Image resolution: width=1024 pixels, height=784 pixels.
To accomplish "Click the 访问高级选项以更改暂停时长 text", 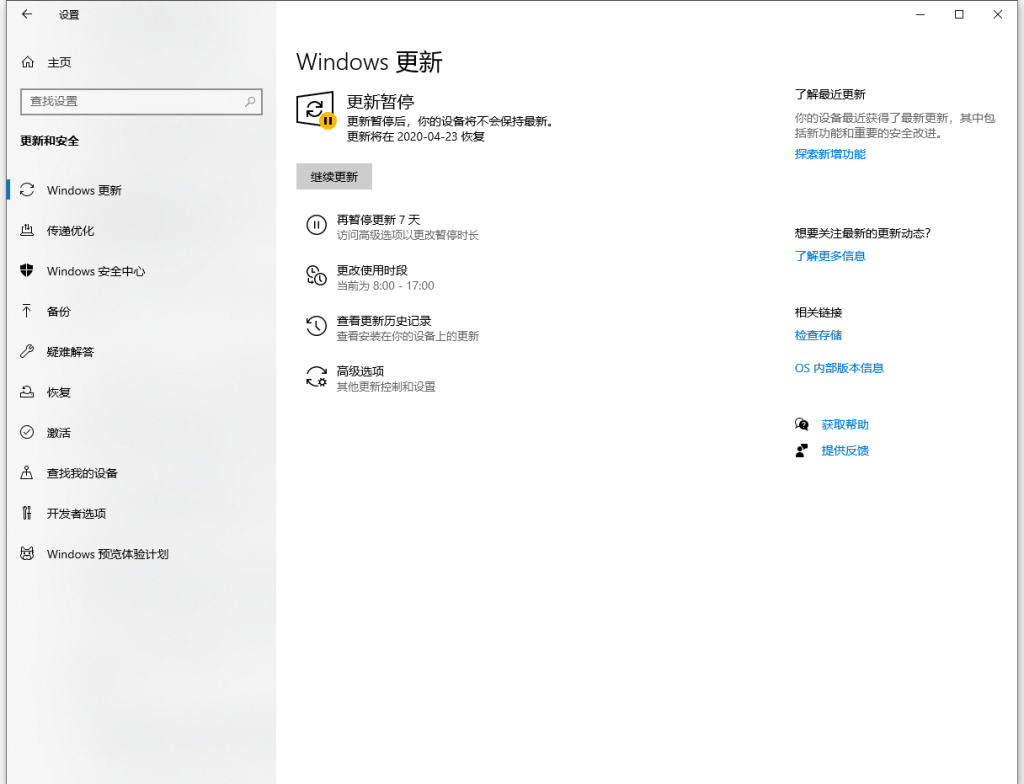I will pos(408,235).
